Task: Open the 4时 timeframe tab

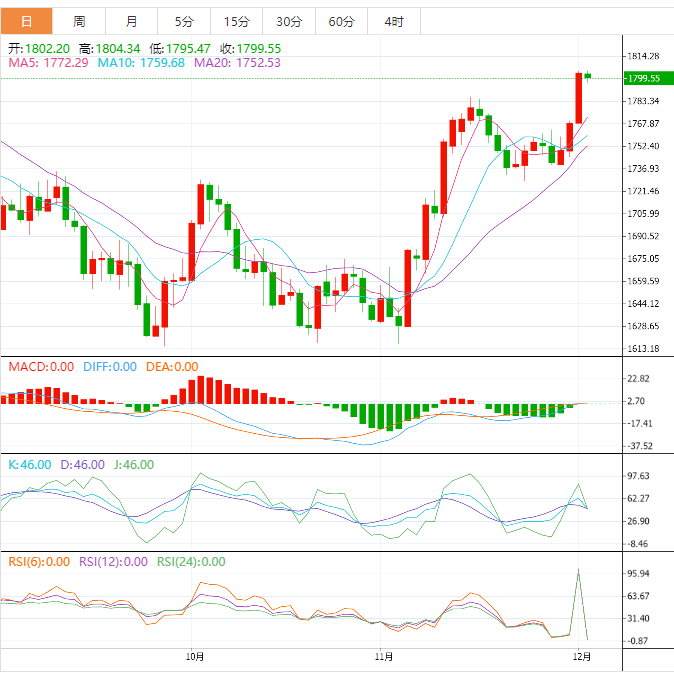Action: tap(394, 21)
